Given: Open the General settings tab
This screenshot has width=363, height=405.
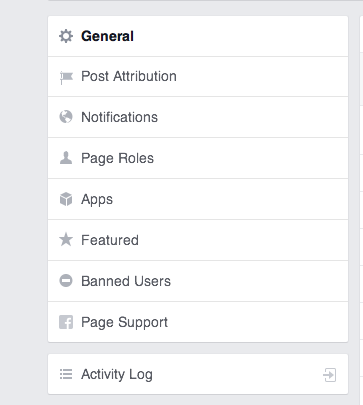Looking at the screenshot, I should tap(198, 36).
